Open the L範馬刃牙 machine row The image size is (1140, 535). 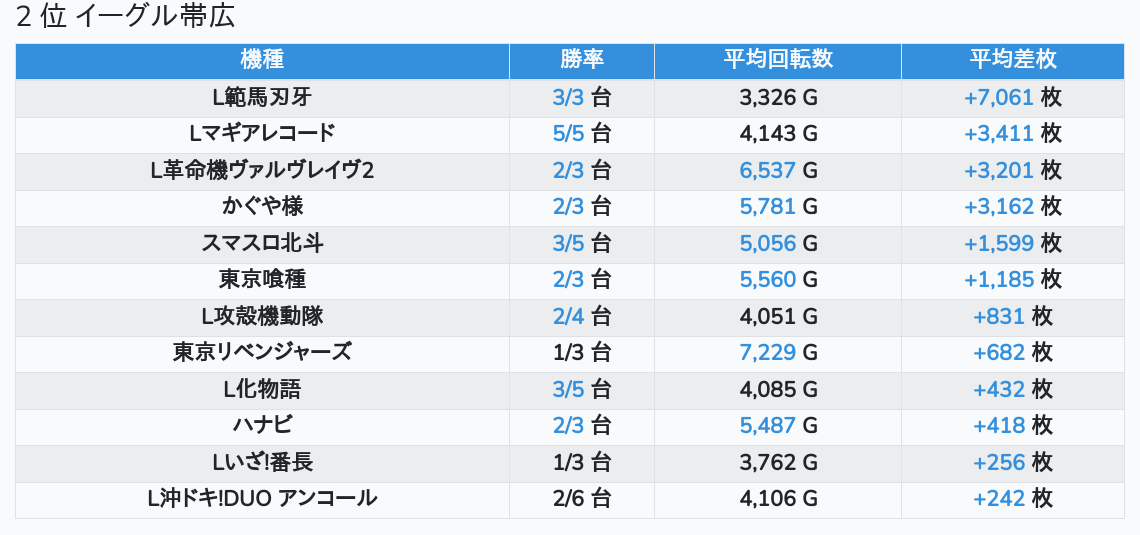pyautogui.click(x=262, y=97)
